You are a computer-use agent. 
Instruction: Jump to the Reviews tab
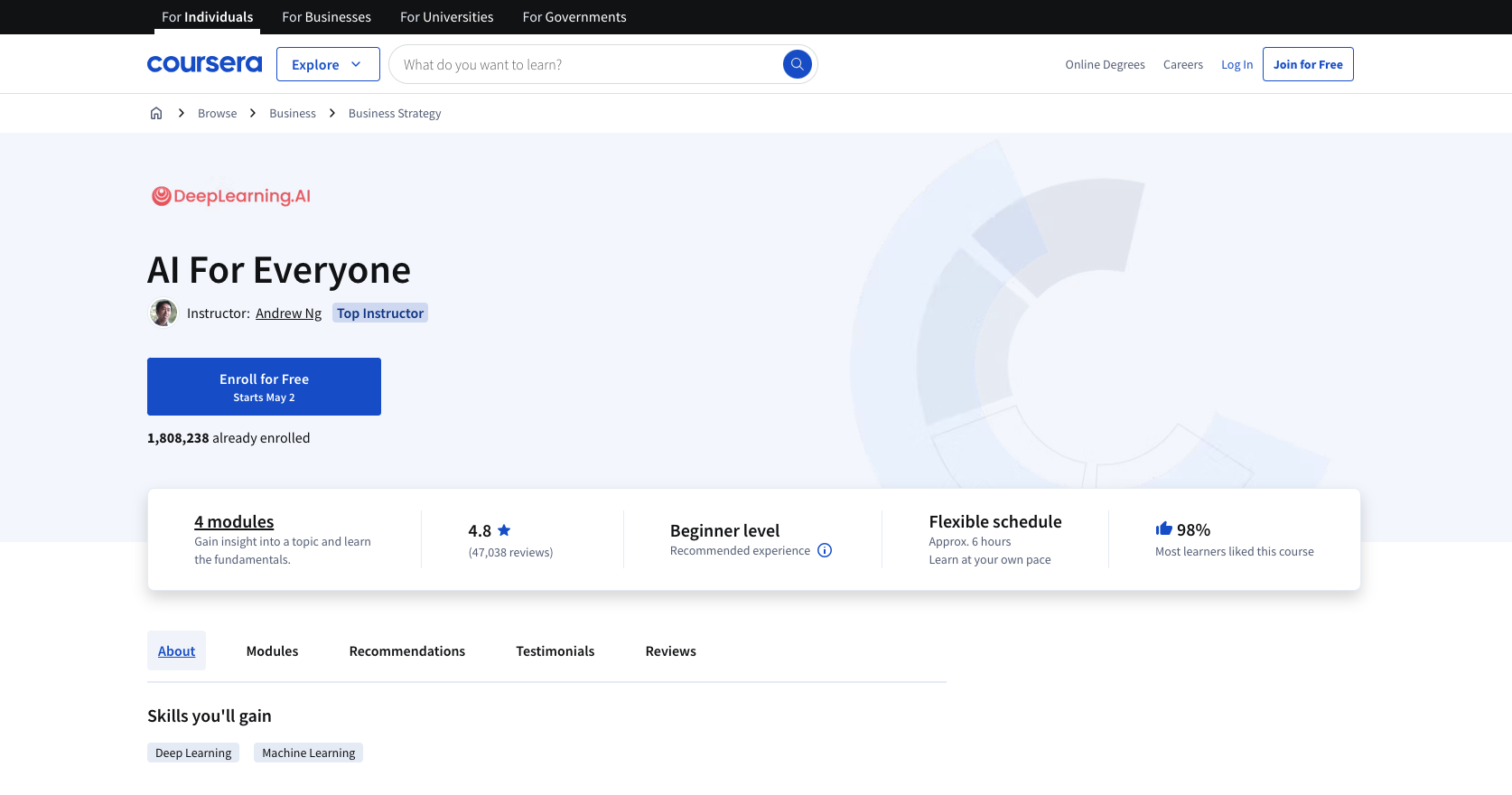tap(670, 651)
